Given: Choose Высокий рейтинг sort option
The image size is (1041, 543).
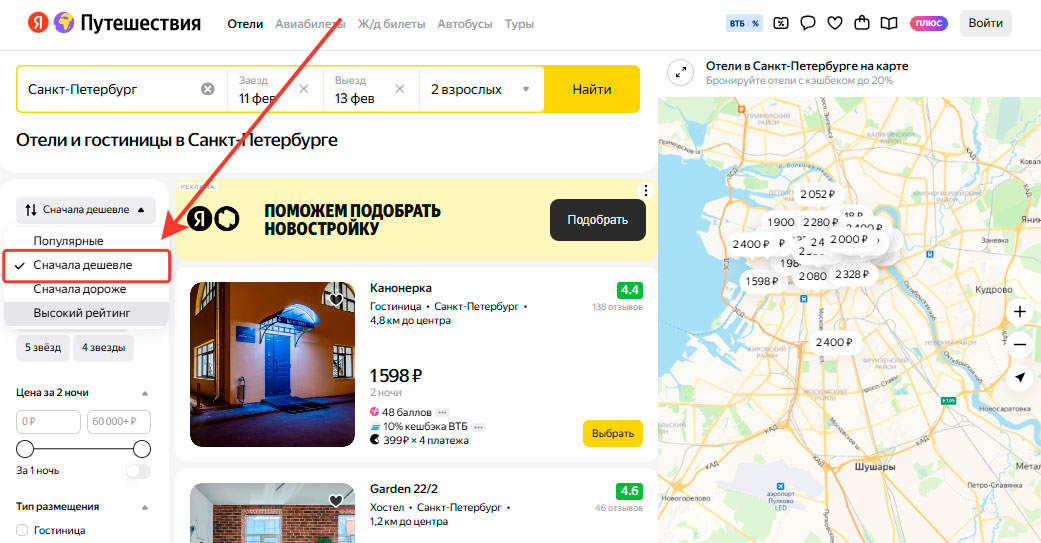Looking at the screenshot, I should click(86, 313).
